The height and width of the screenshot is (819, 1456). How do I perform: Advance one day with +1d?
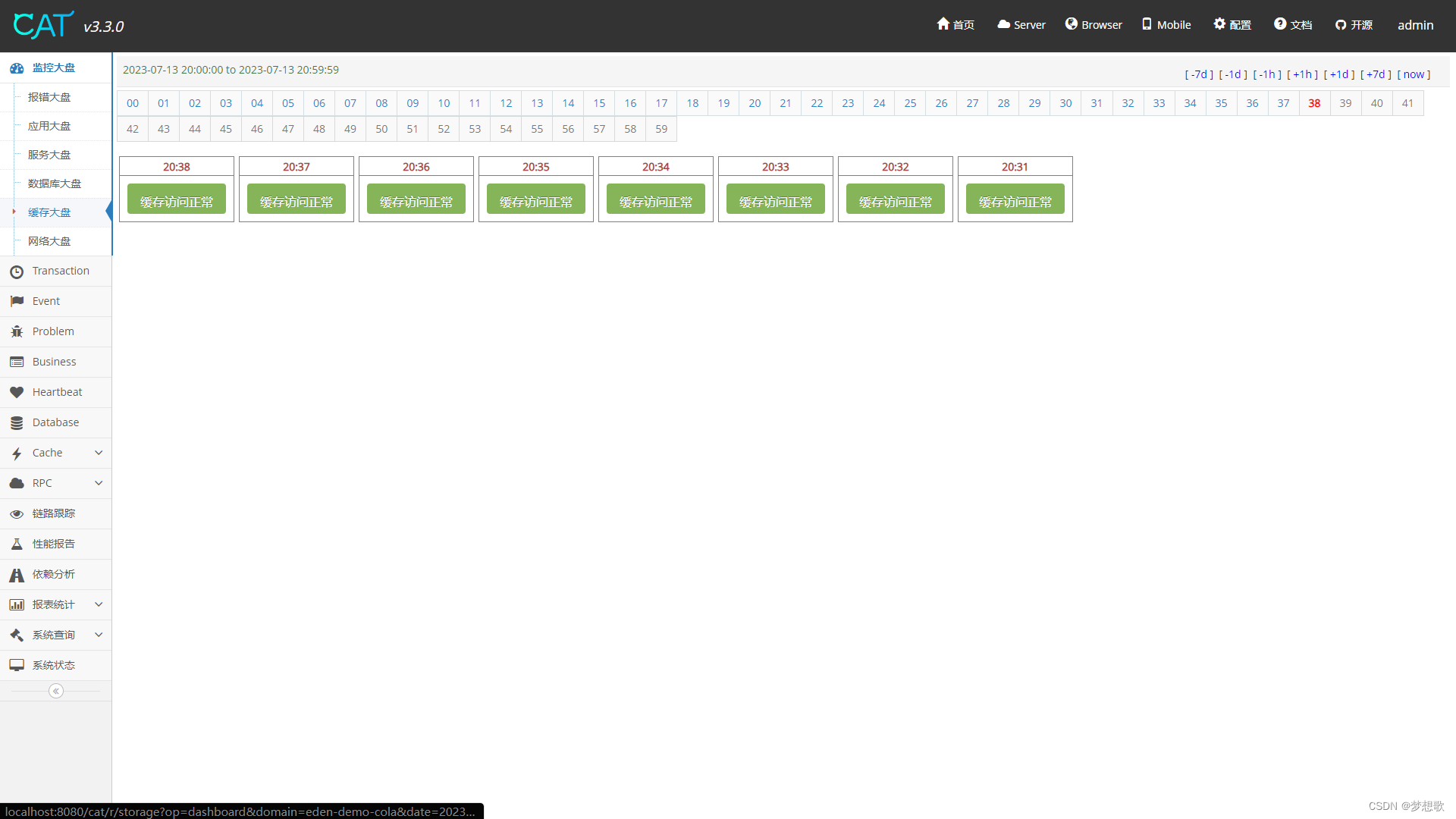1339,74
